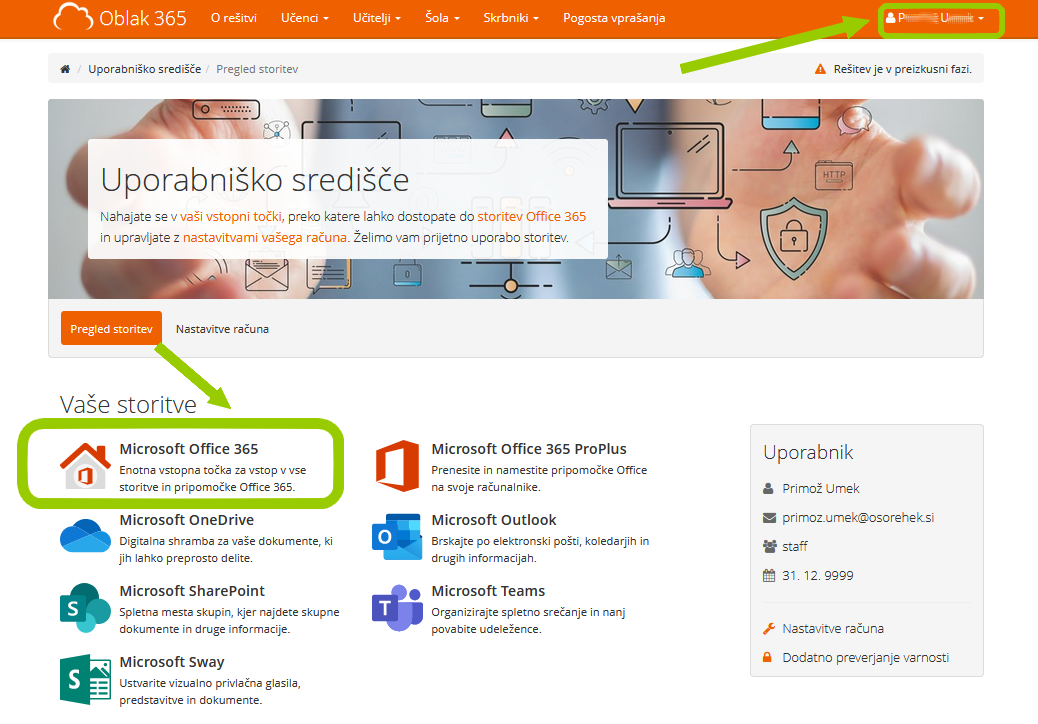Image resolution: width=1038 pixels, height=724 pixels.
Task: Open the Skrbniki dropdown menu
Action: click(510, 18)
